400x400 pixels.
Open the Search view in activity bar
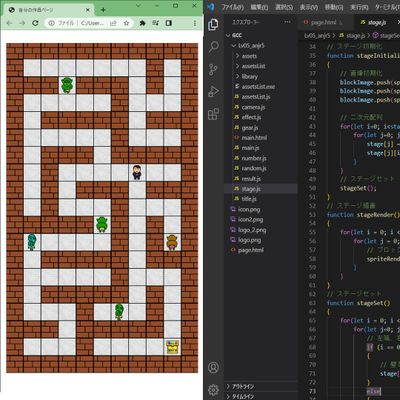pyautogui.click(x=213, y=47)
